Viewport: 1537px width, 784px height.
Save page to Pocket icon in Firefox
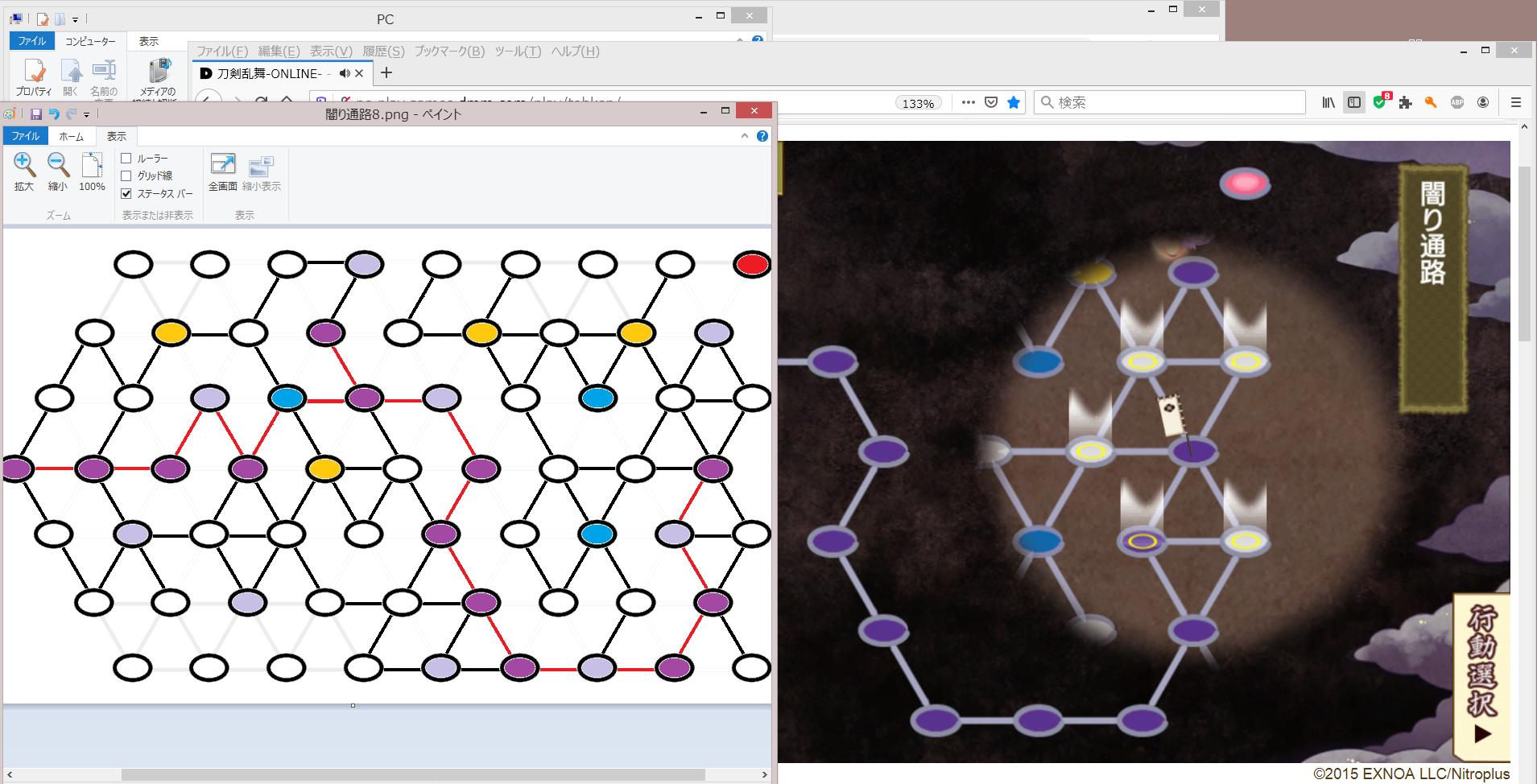[991, 102]
